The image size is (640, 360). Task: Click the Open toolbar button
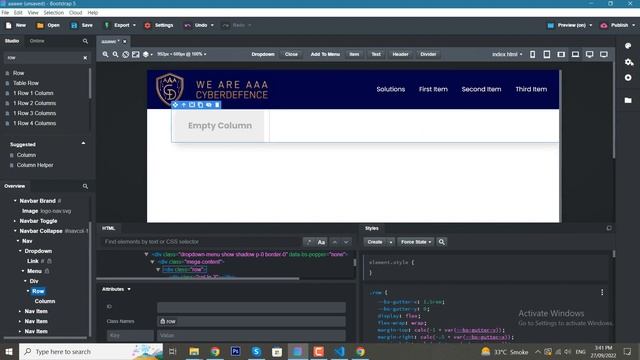click(48, 25)
